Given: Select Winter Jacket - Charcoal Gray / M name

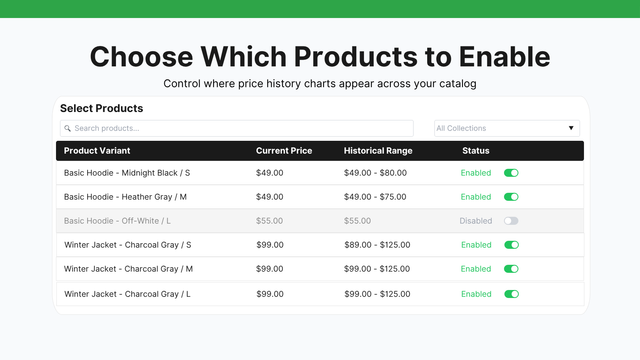Looking at the screenshot, I should (x=128, y=269).
